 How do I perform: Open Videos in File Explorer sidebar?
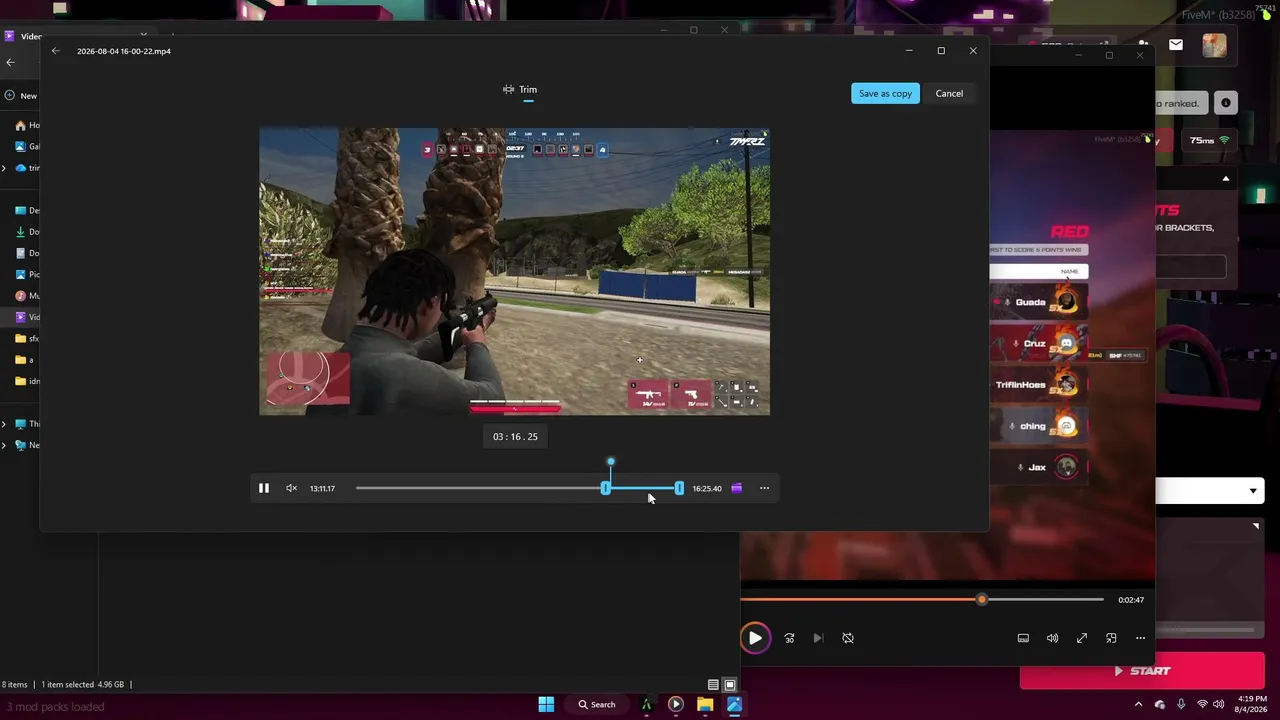pyautogui.click(x=27, y=317)
